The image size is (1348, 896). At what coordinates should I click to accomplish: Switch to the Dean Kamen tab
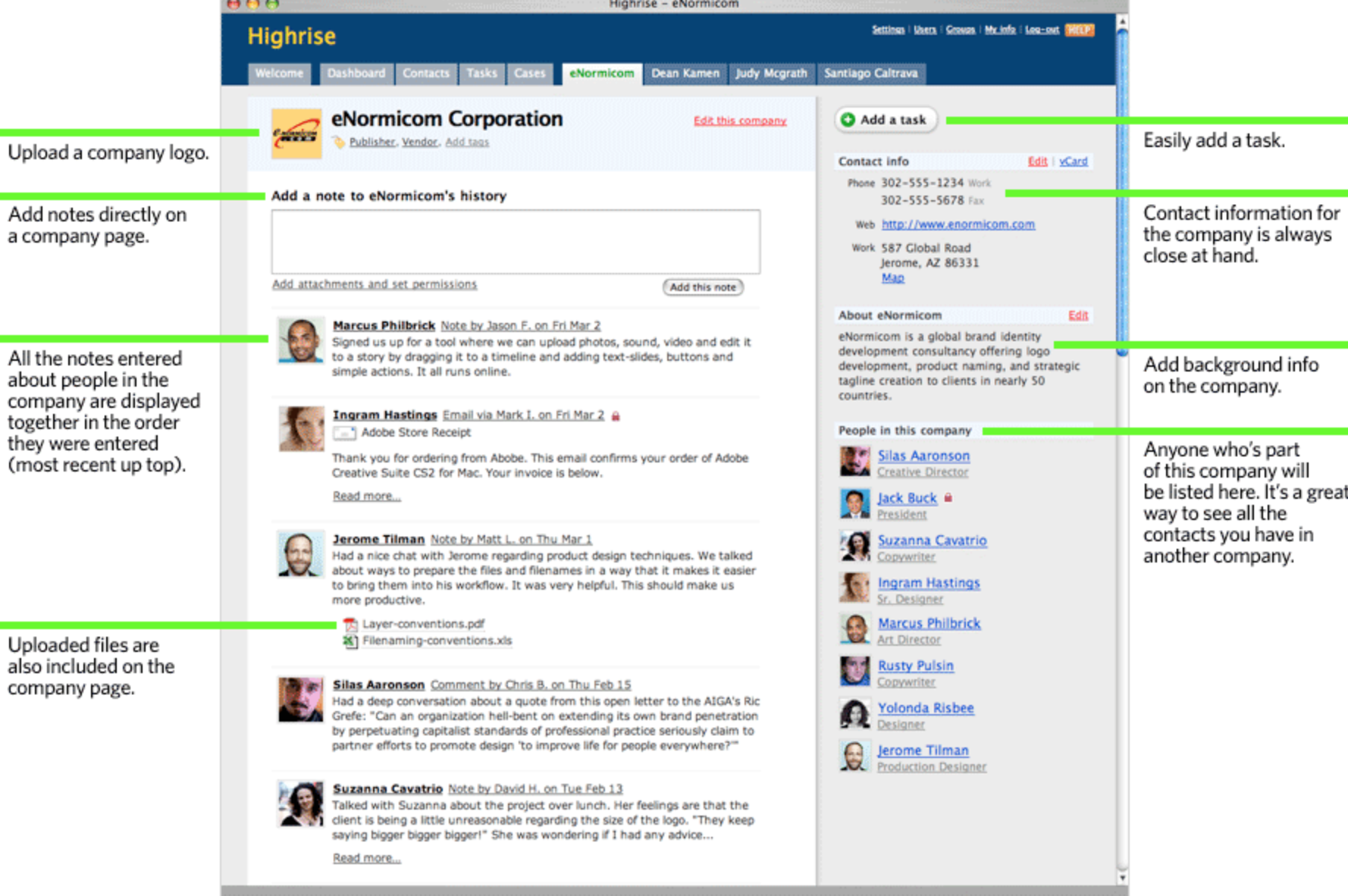click(x=685, y=74)
